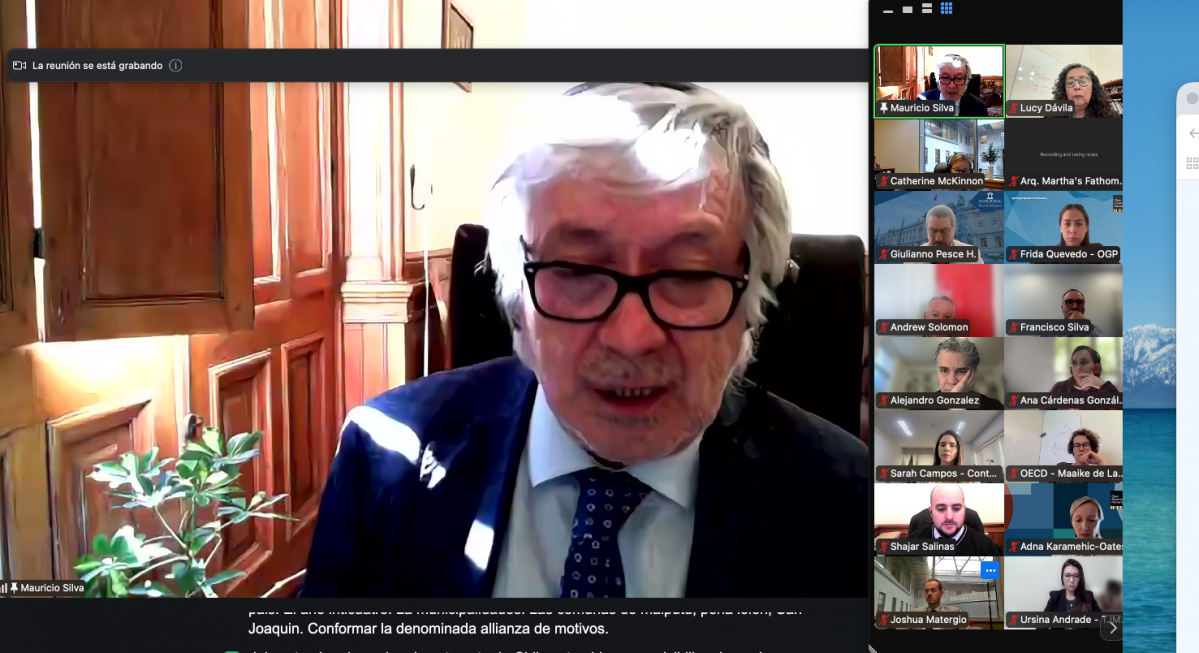Show next page of participants arrow

1111,628
